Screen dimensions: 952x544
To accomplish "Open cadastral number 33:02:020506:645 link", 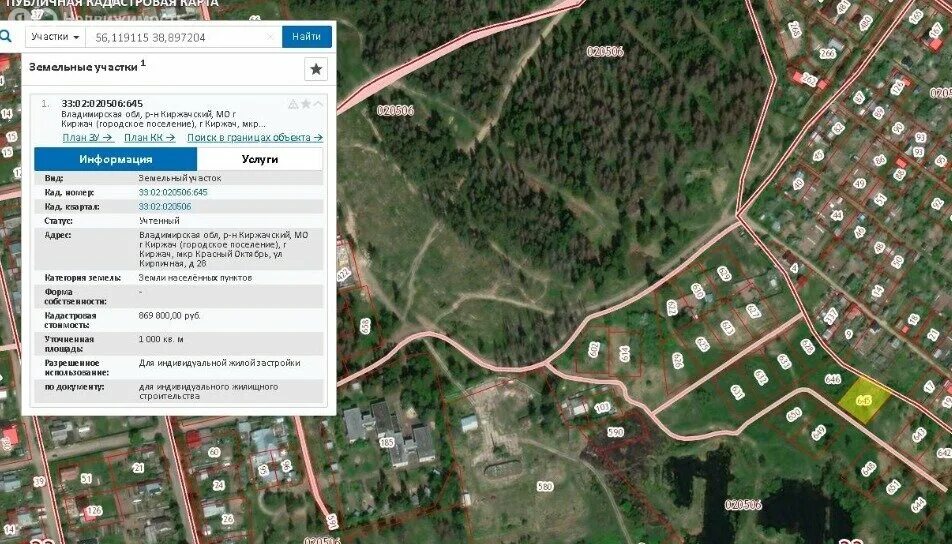I will click(x=173, y=192).
